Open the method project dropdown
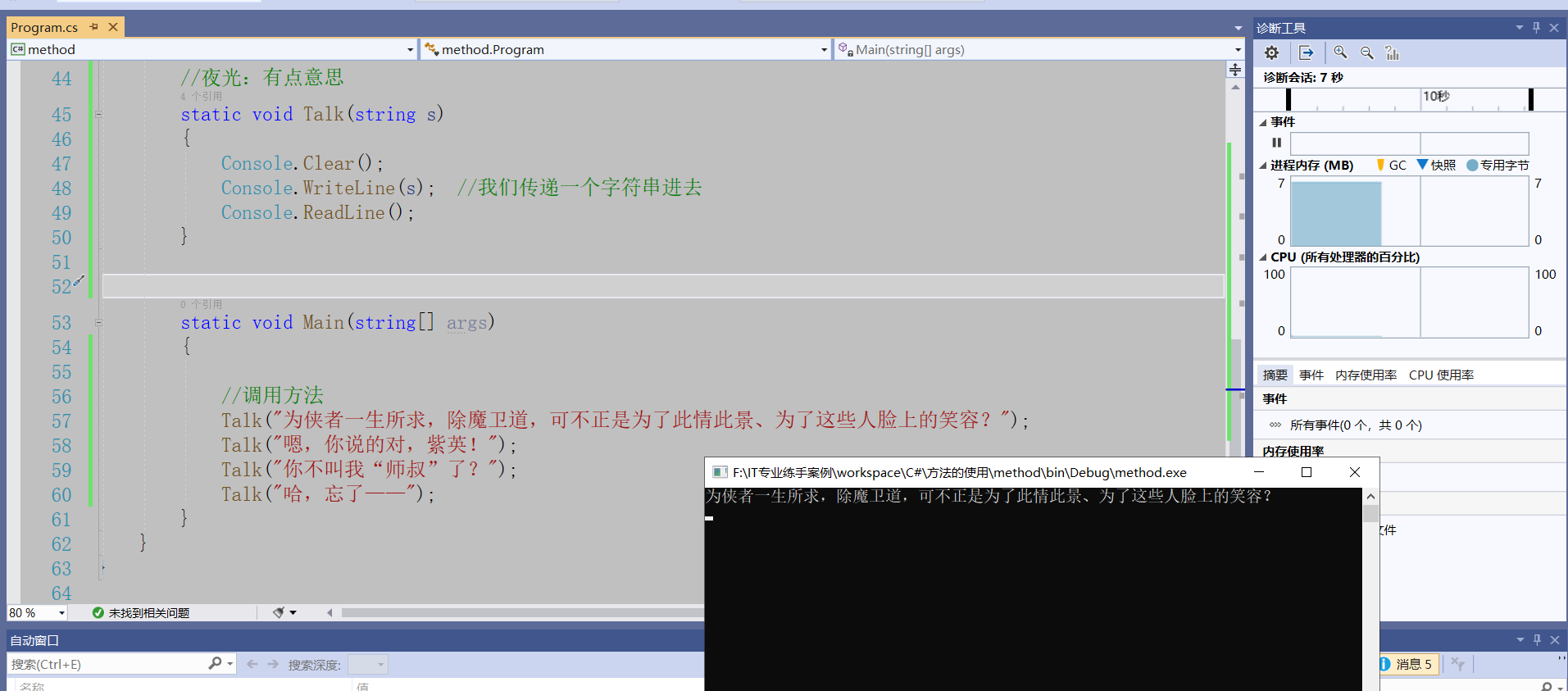The width and height of the screenshot is (1568, 691). [410, 50]
